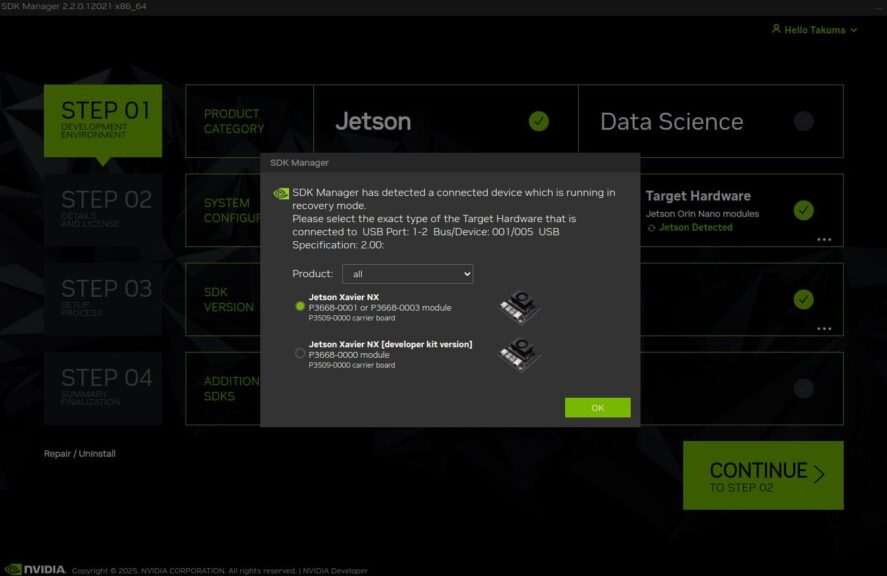
Task: Click the SDK Manager dialog title bar
Action: [x=450, y=162]
